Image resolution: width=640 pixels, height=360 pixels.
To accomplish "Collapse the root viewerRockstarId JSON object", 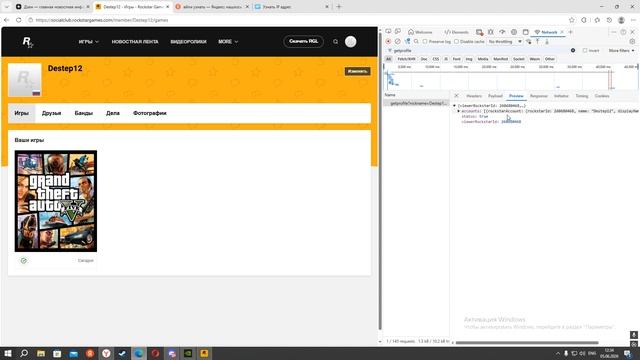I will pyautogui.click(x=454, y=106).
